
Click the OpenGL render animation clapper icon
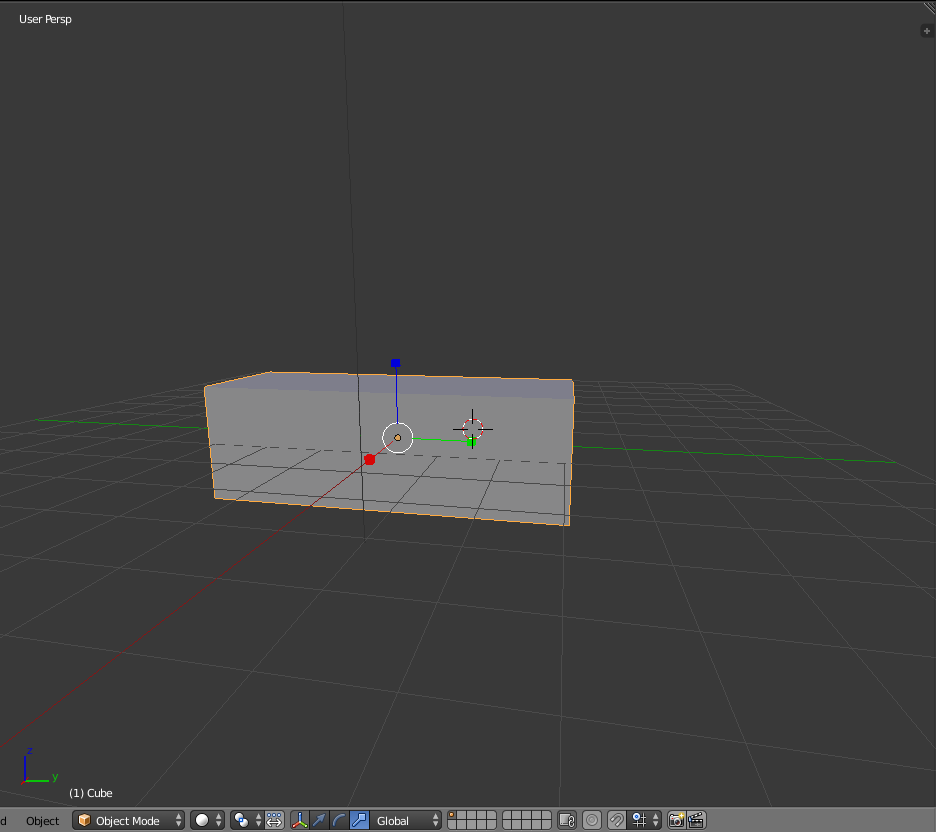tap(696, 820)
